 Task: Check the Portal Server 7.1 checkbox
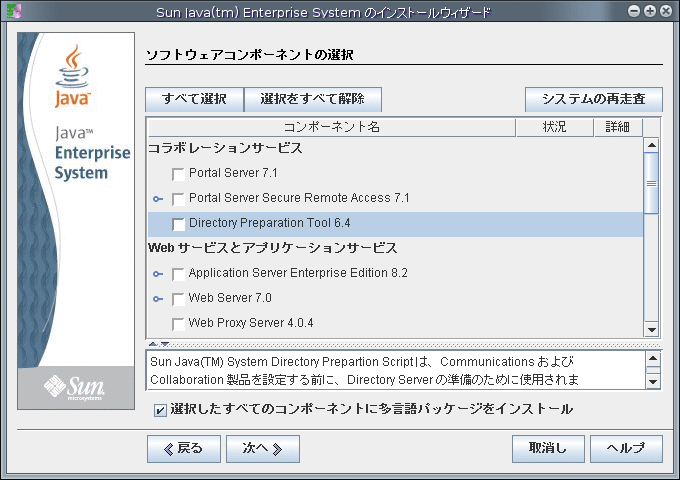tap(178, 174)
